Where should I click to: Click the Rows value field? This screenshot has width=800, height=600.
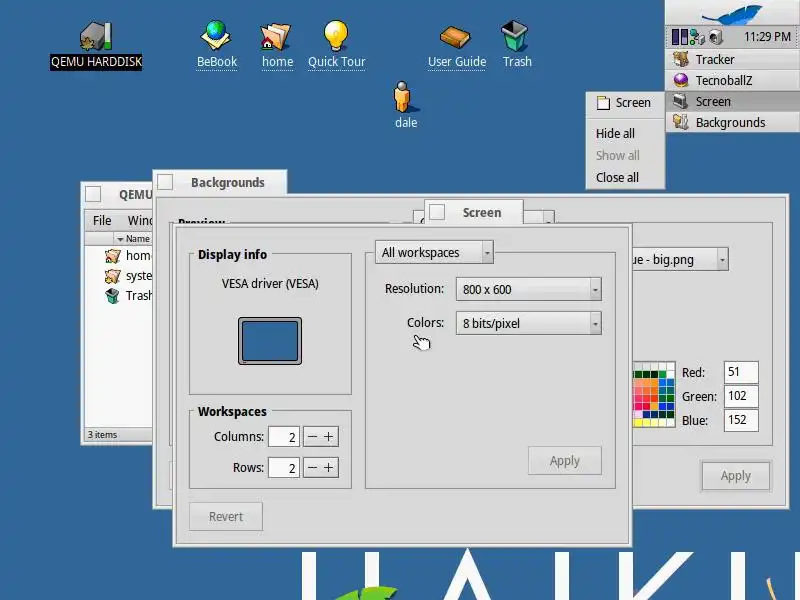pos(284,467)
